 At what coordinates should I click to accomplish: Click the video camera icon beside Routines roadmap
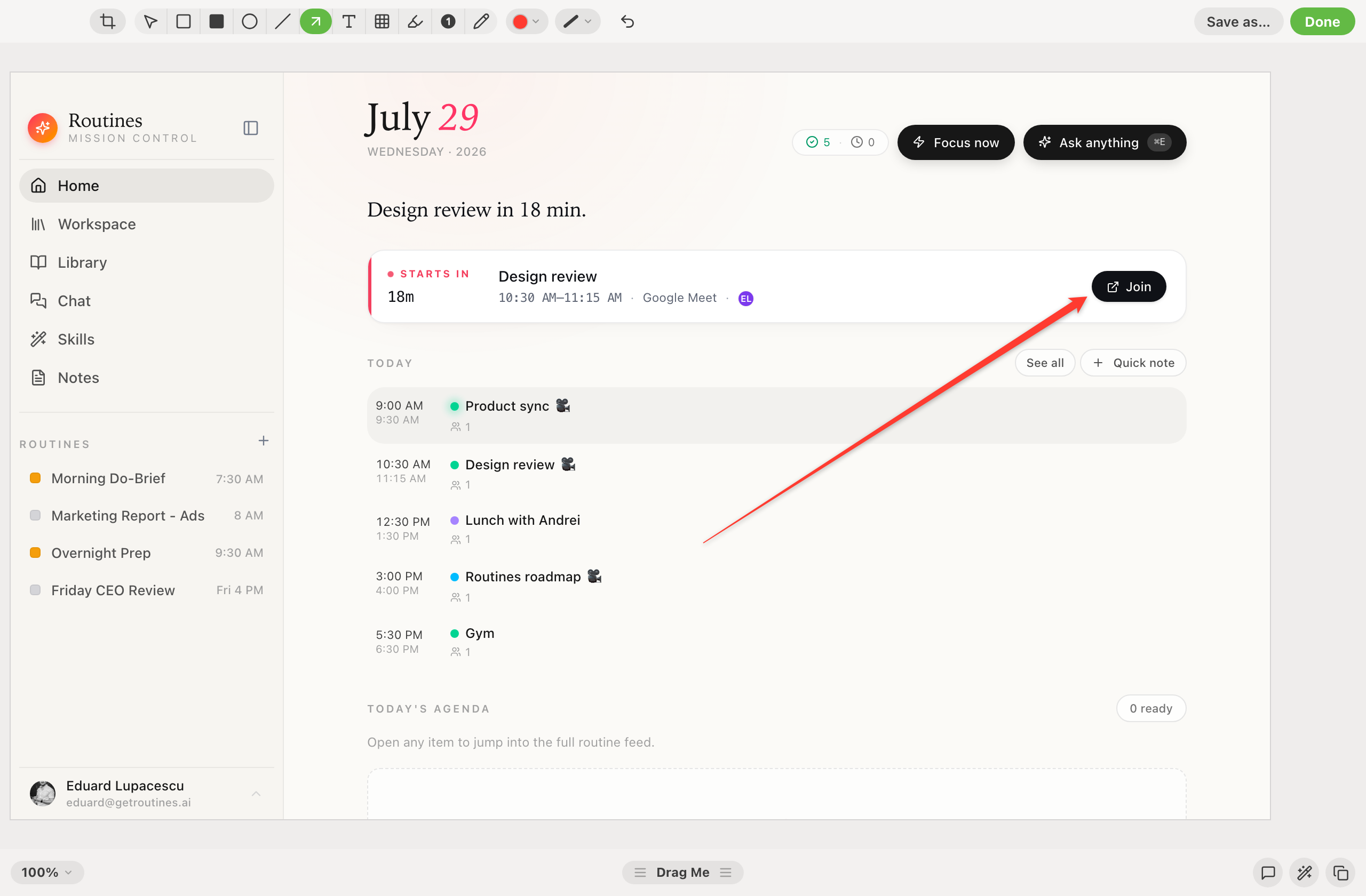click(594, 576)
